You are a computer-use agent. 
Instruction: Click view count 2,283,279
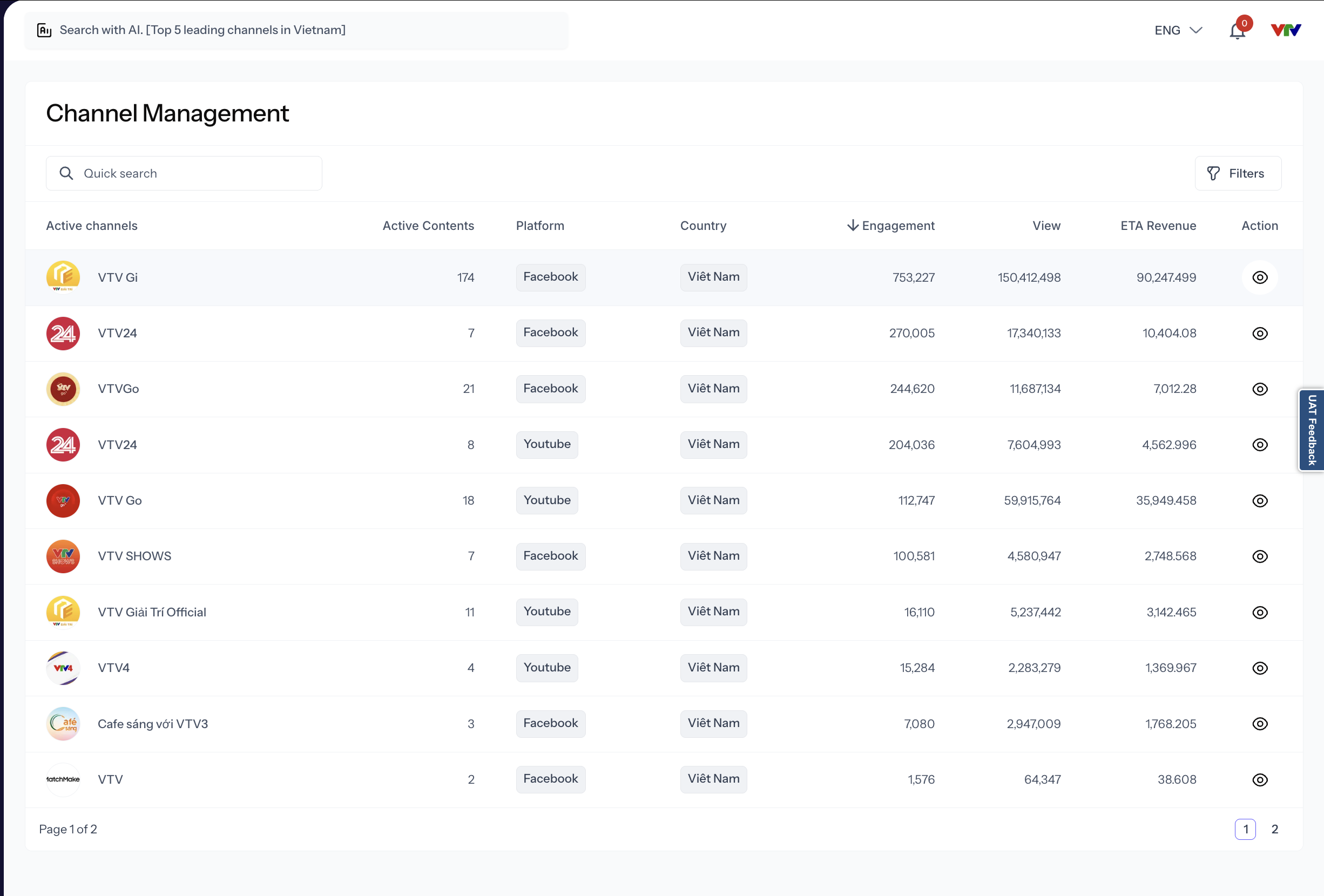(x=1034, y=668)
